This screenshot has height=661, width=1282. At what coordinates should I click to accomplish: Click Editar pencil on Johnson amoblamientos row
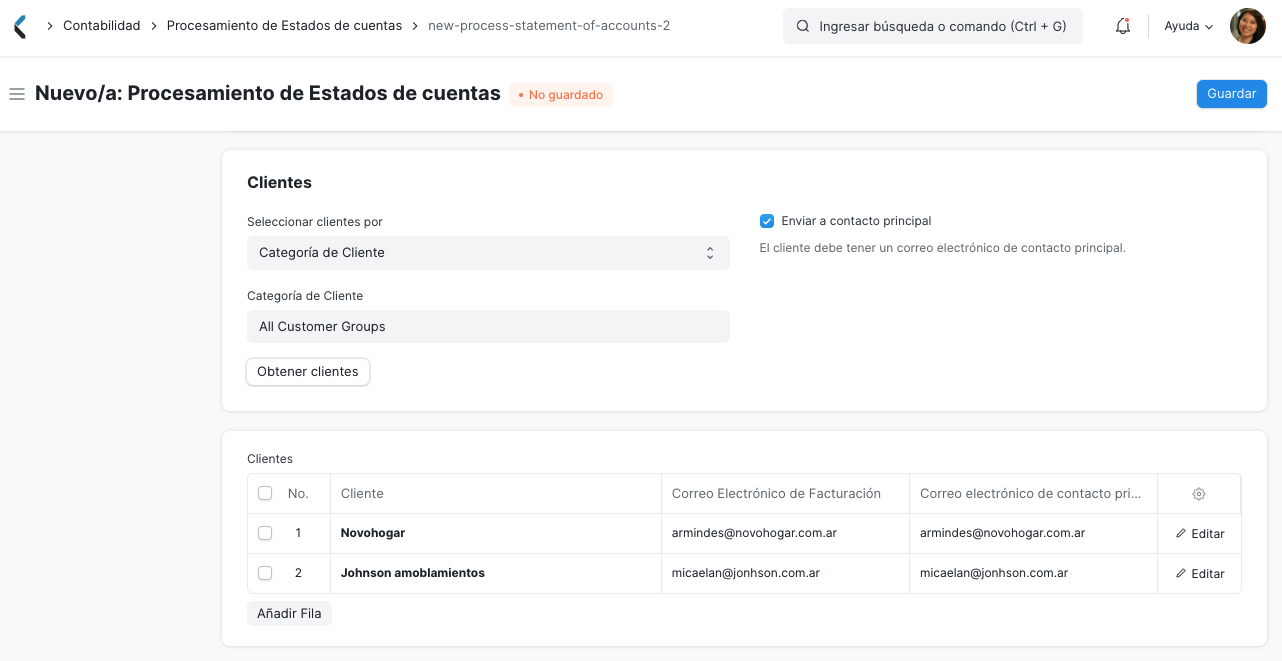pos(1199,573)
